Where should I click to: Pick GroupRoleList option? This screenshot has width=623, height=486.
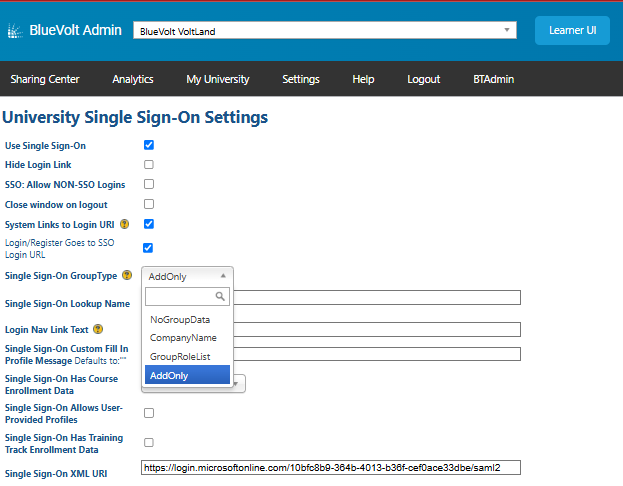pos(187,356)
